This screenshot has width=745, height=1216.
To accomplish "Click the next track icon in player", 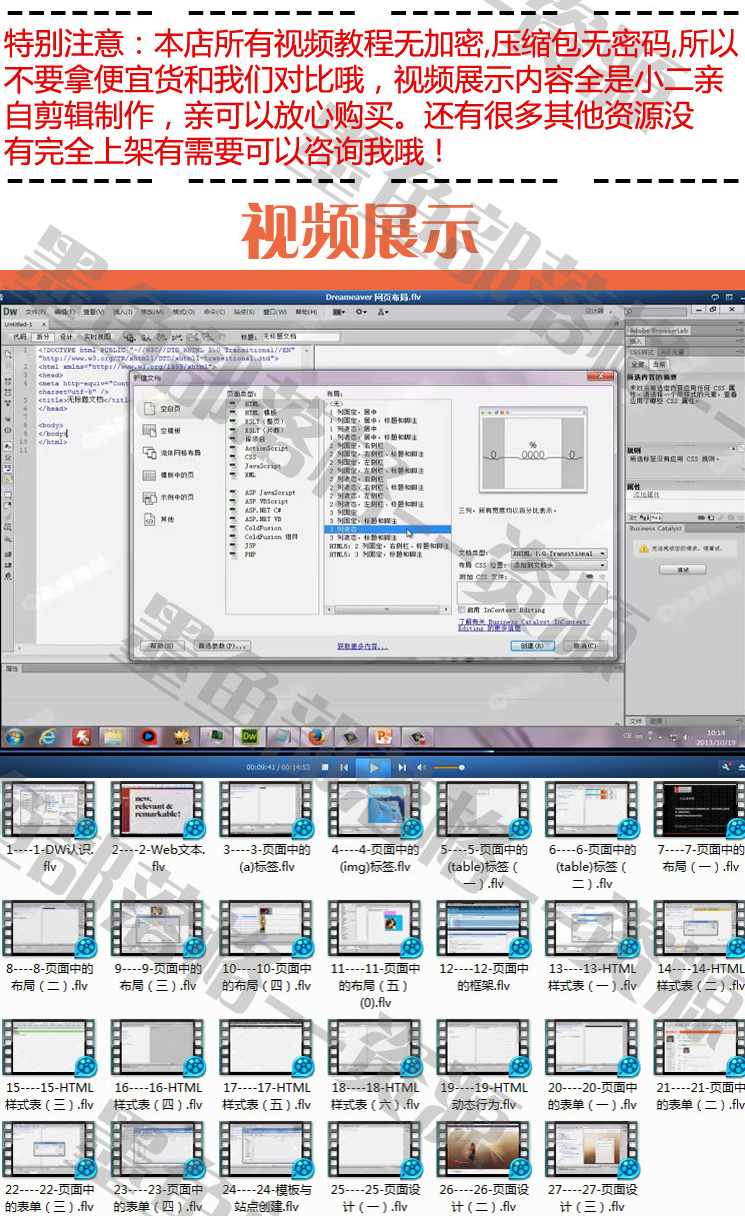I will [402, 767].
